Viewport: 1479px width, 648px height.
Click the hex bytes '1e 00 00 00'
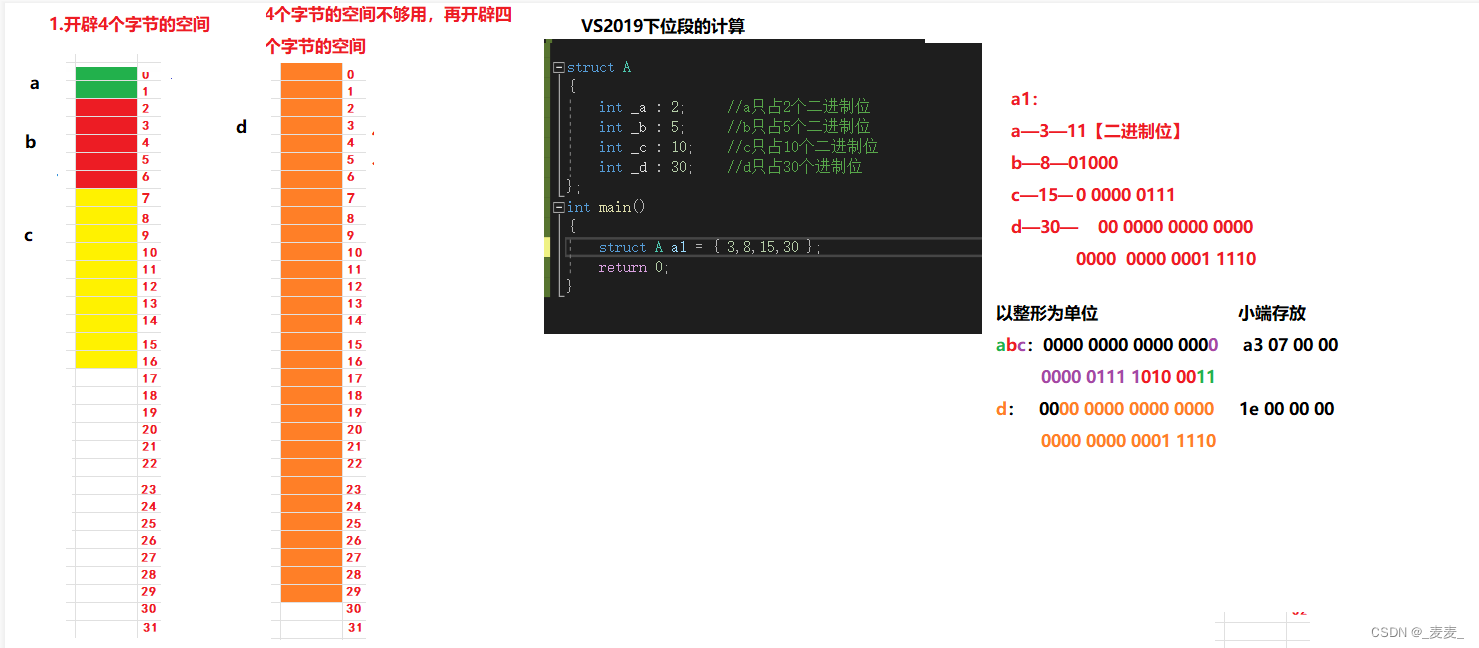1287,409
